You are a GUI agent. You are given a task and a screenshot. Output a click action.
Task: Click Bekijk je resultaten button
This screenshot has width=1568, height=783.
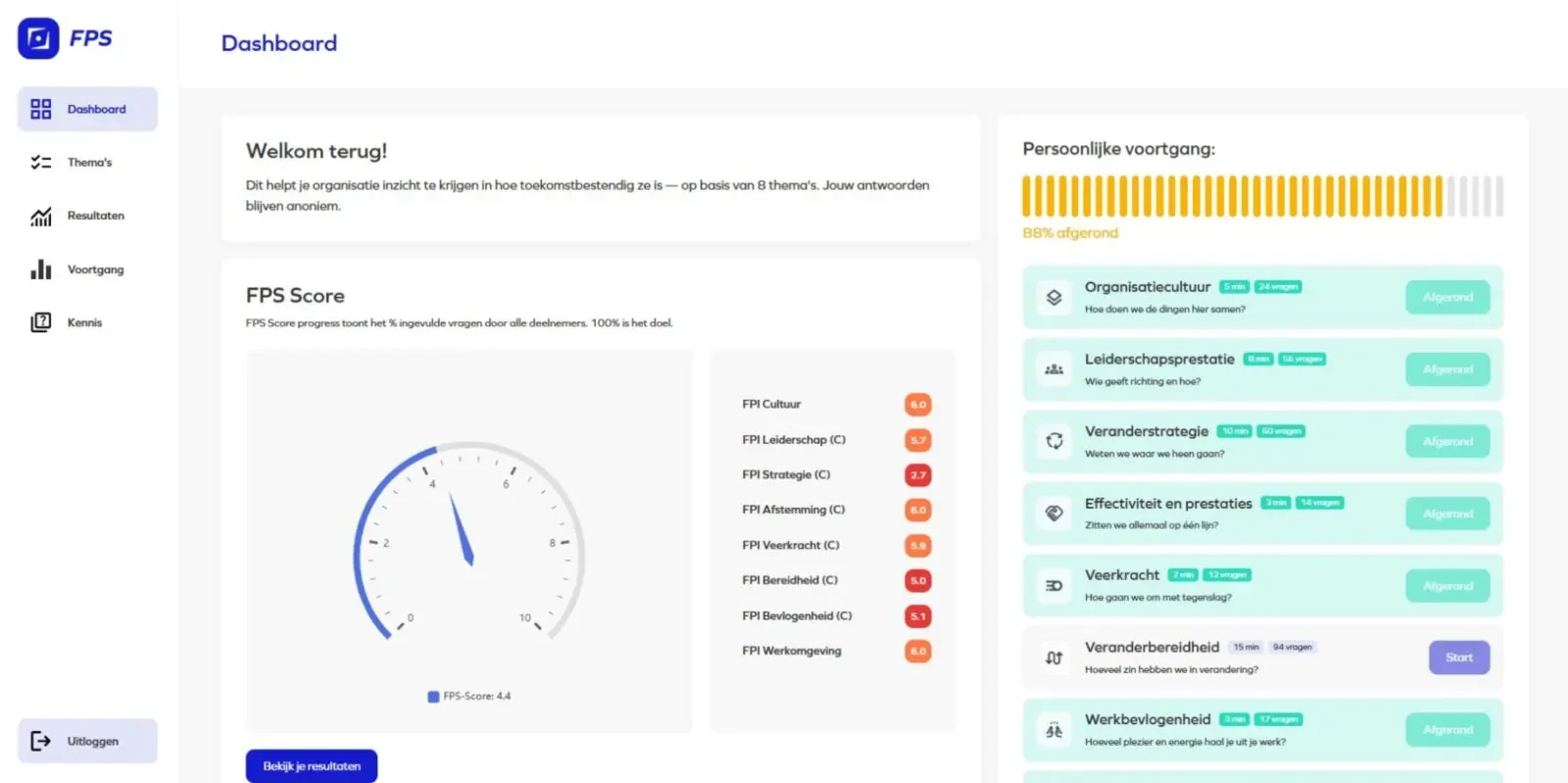click(312, 766)
